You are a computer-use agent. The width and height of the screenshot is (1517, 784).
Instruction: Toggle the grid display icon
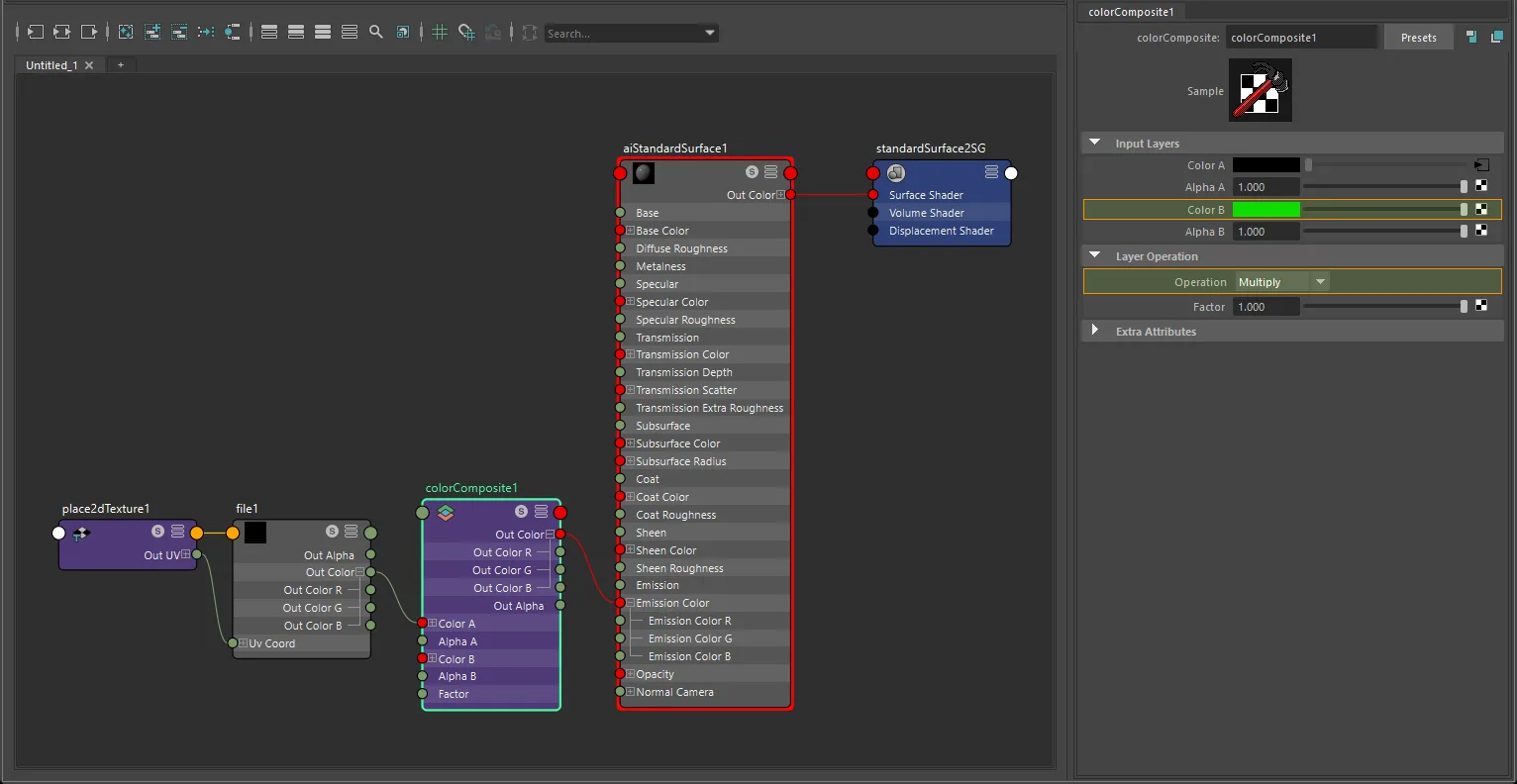[440, 32]
